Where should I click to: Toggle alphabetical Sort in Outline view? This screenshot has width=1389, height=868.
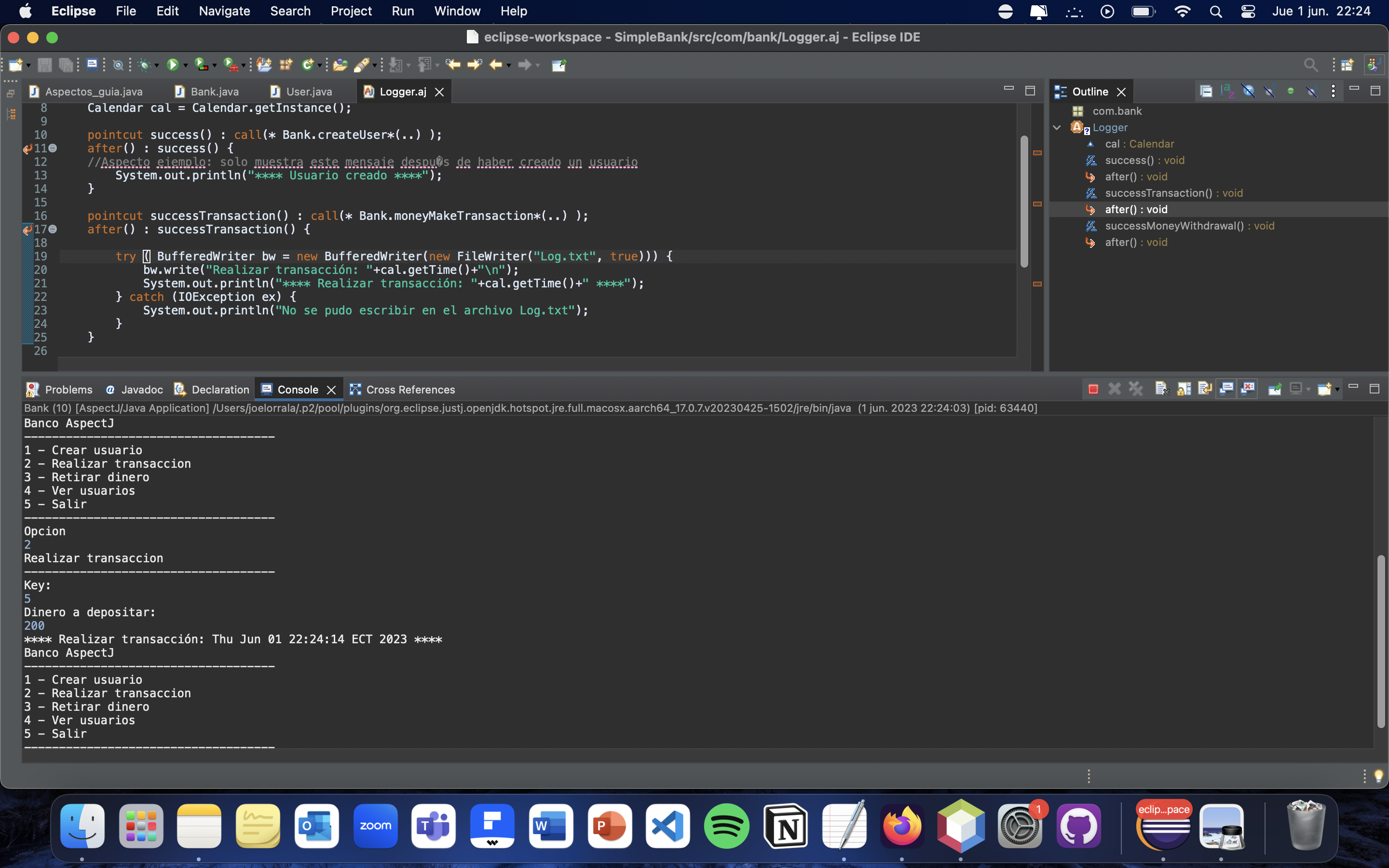pyautogui.click(x=1227, y=91)
